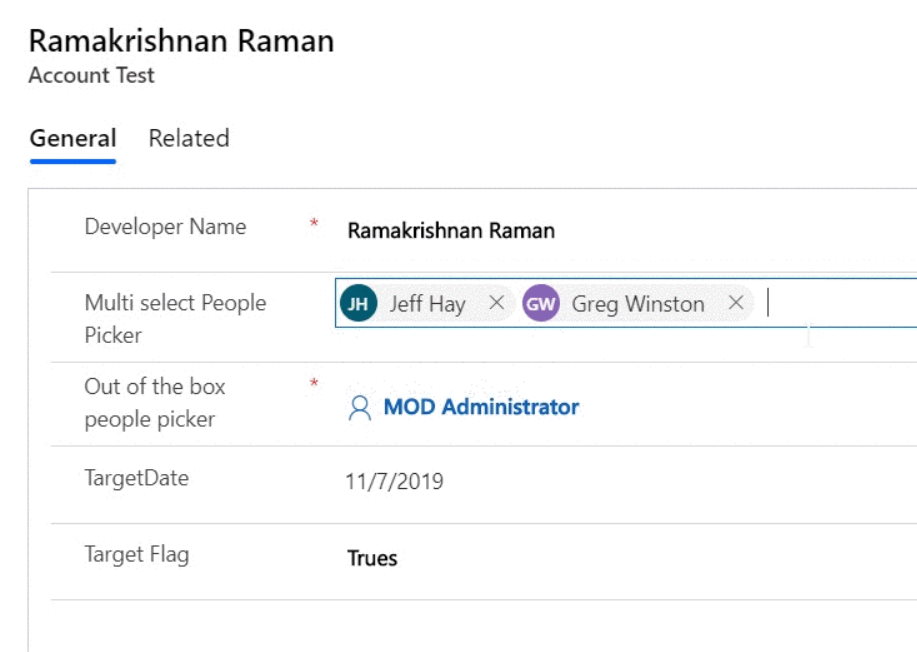Click the Developer Name label

pos(166,227)
